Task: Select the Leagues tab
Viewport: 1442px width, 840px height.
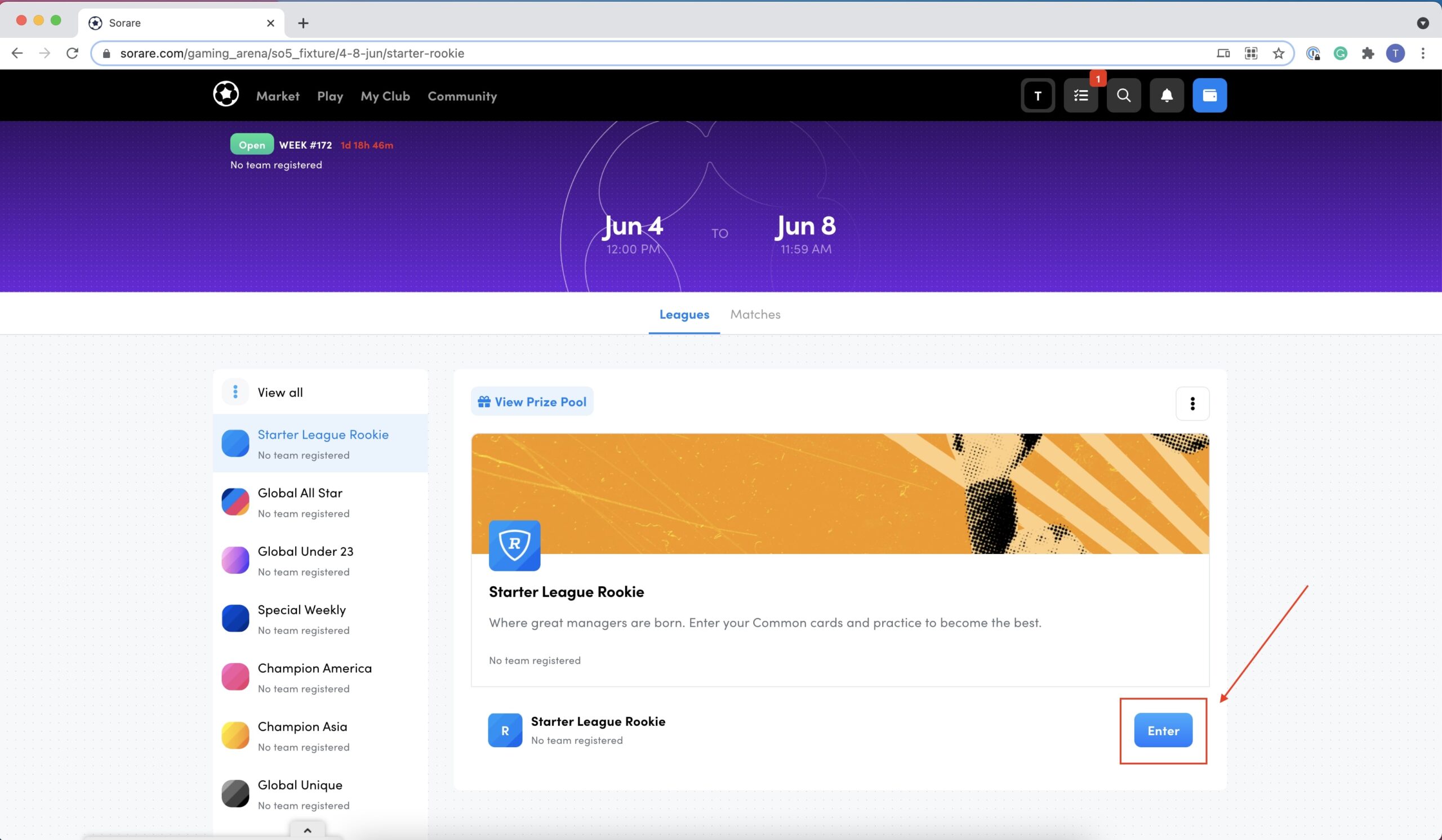Action: pos(685,314)
